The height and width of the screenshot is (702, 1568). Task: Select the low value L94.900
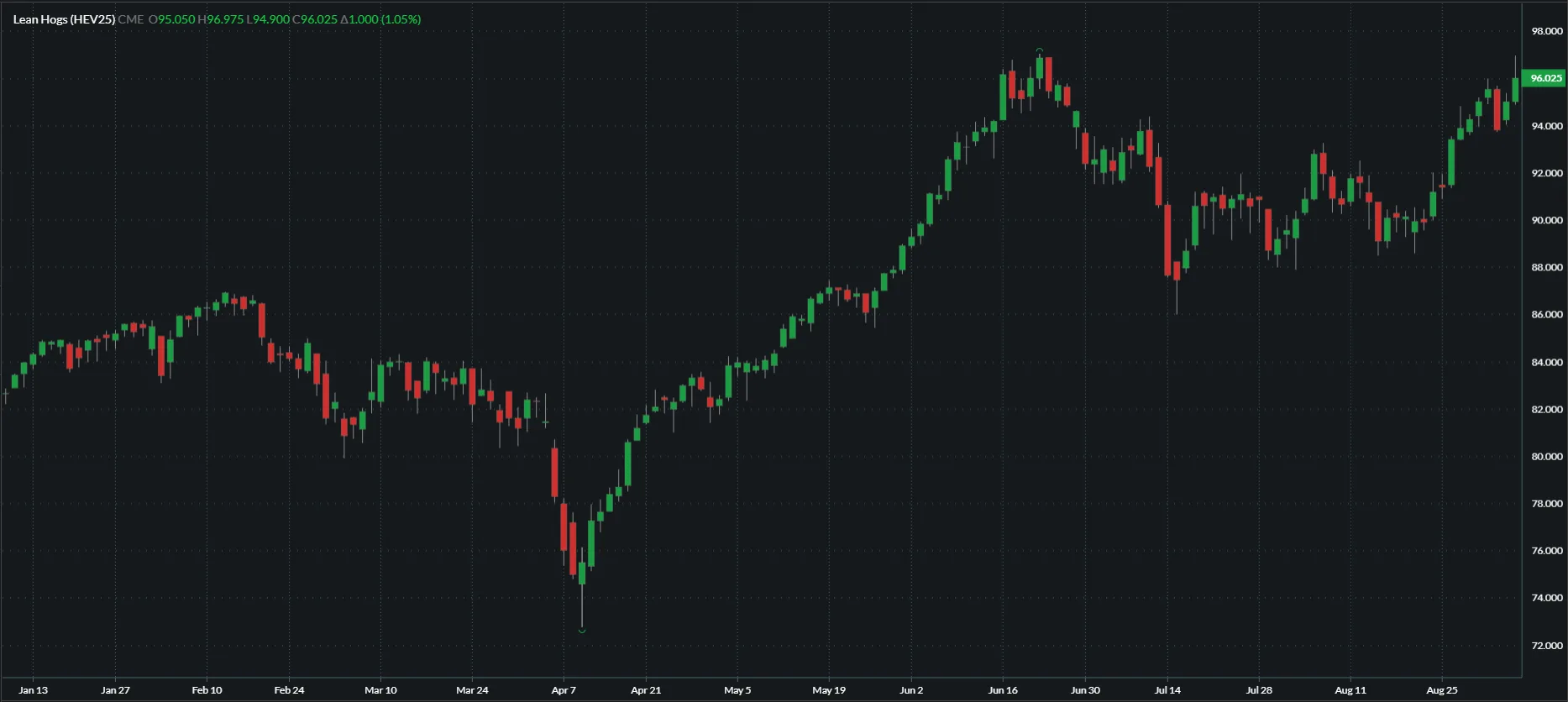pyautogui.click(x=267, y=19)
